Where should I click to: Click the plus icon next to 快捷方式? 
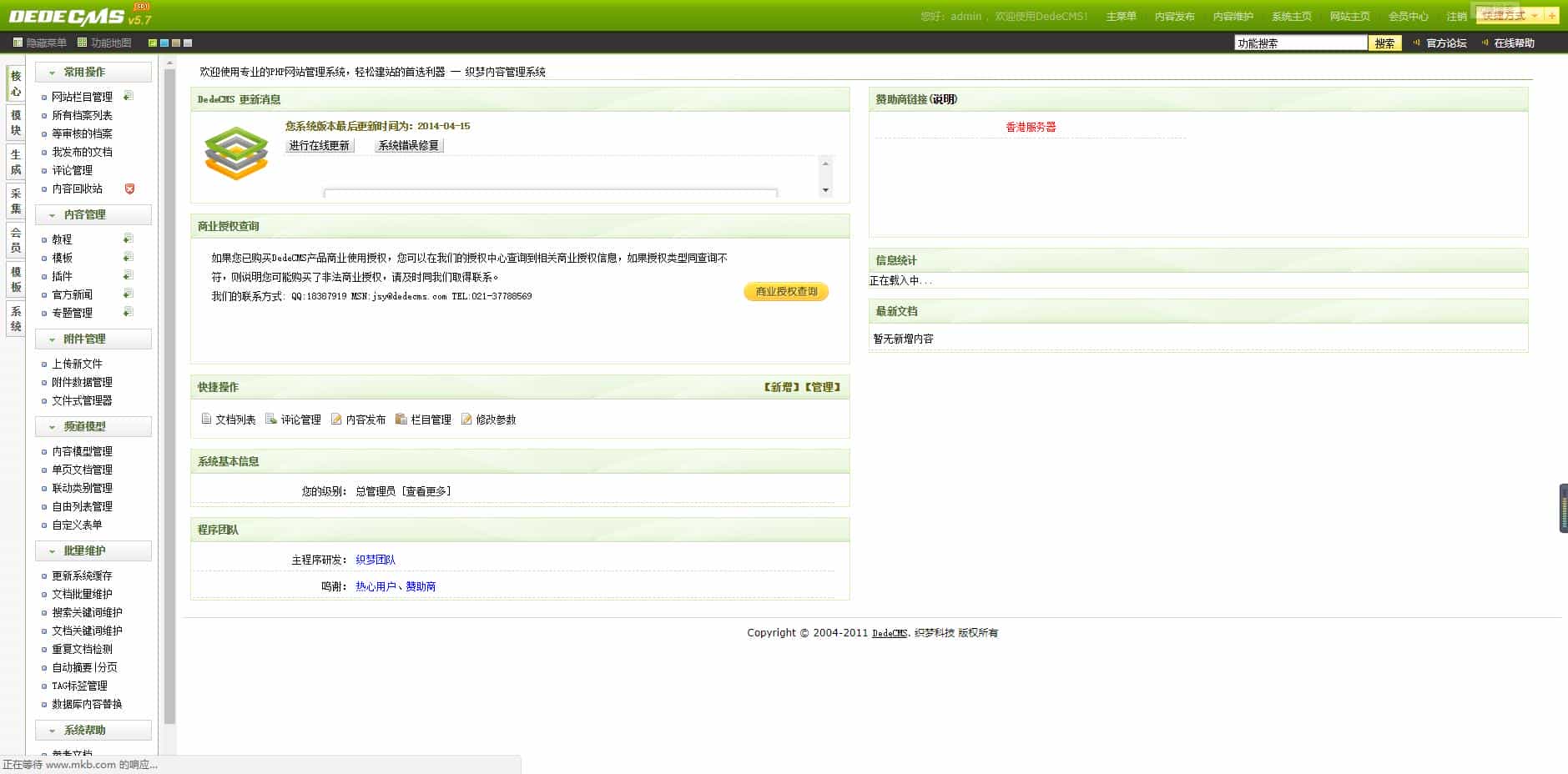point(1551,16)
